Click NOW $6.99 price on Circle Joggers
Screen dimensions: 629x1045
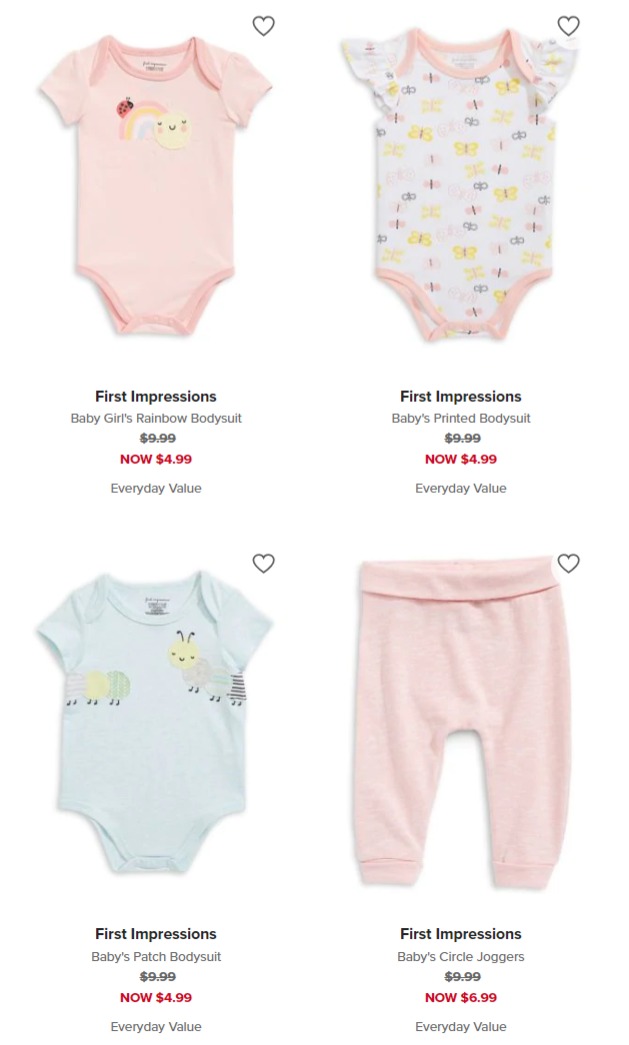click(461, 998)
